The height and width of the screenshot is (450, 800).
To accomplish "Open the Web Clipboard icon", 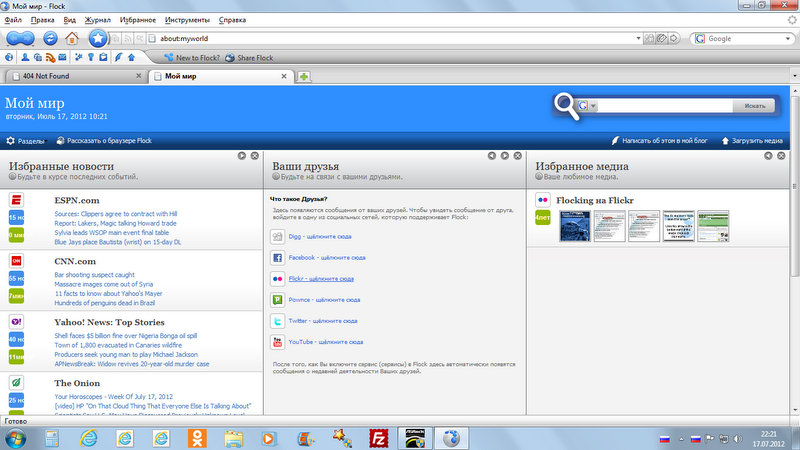I will click(x=103, y=58).
